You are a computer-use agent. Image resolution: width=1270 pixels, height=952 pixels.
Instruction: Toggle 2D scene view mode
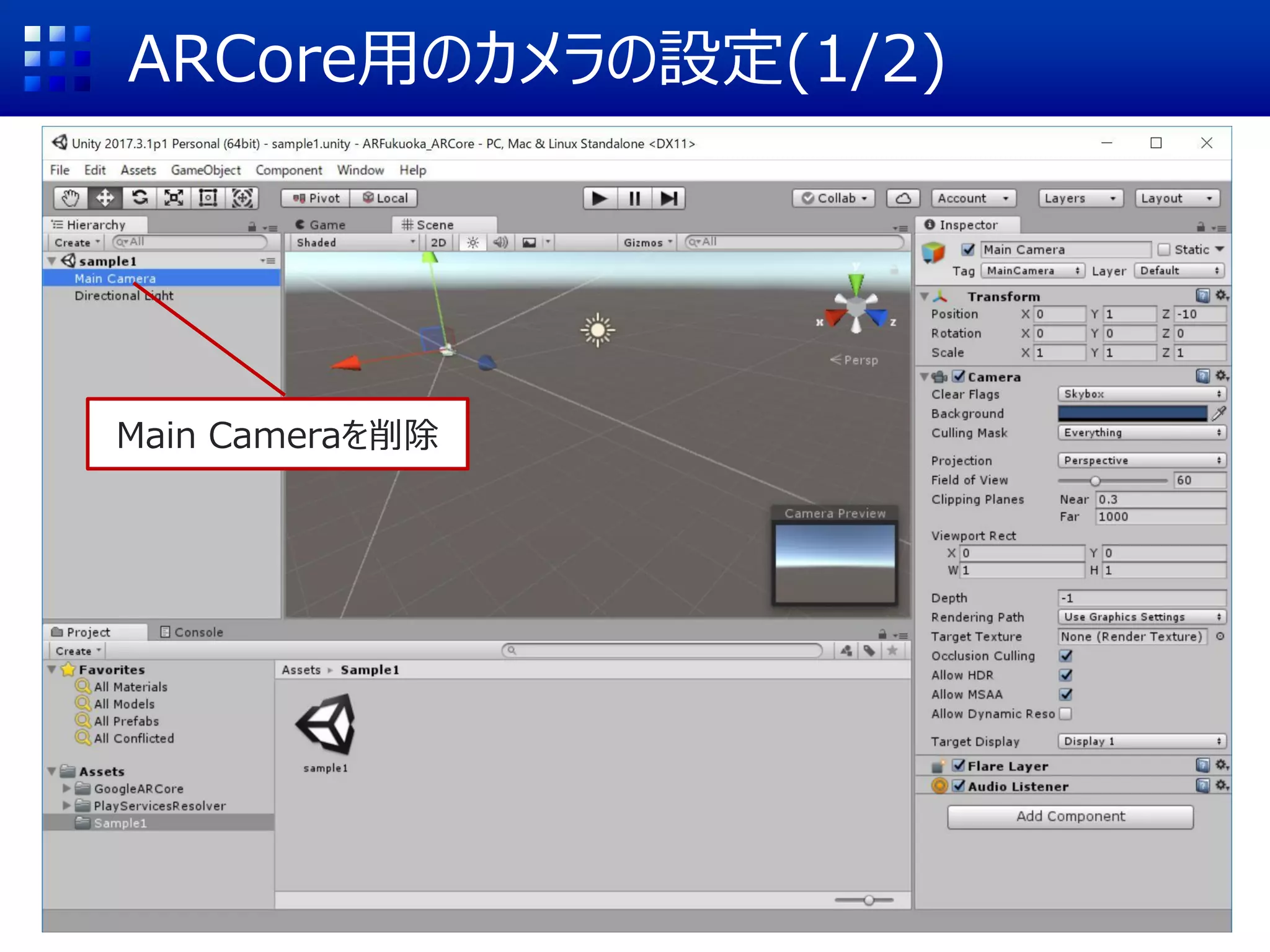pyautogui.click(x=438, y=242)
